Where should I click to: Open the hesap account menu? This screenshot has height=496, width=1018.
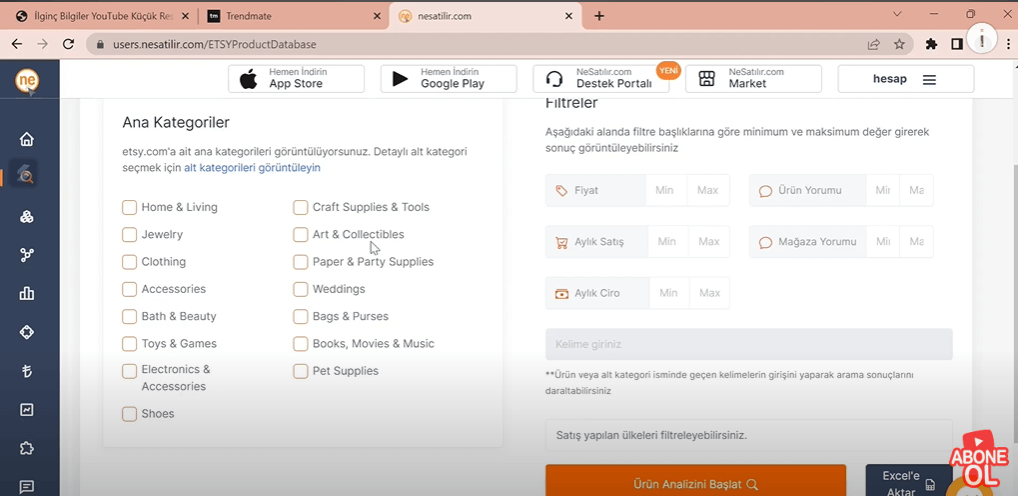pos(905,80)
